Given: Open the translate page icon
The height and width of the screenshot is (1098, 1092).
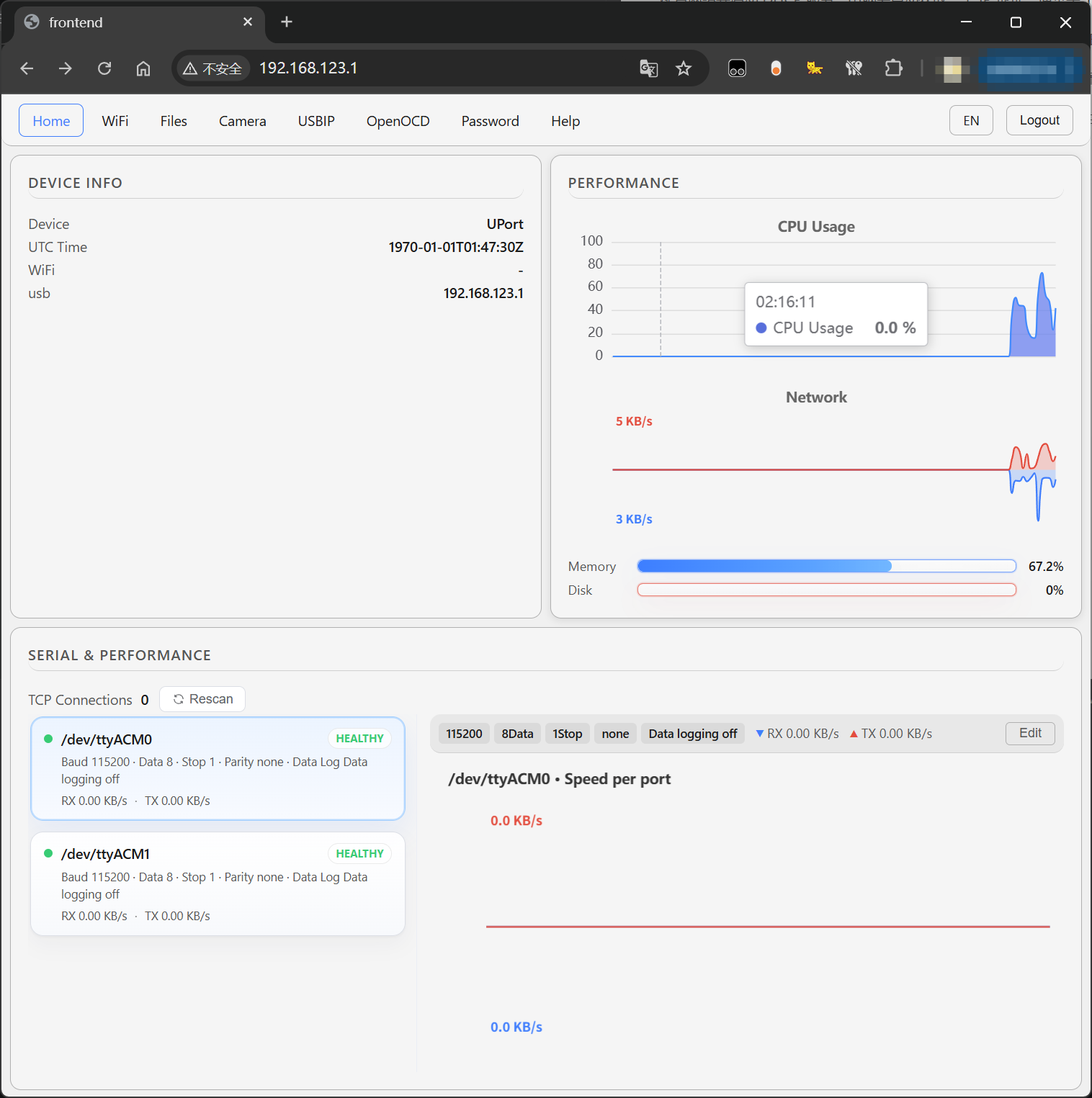Looking at the screenshot, I should click(x=649, y=68).
